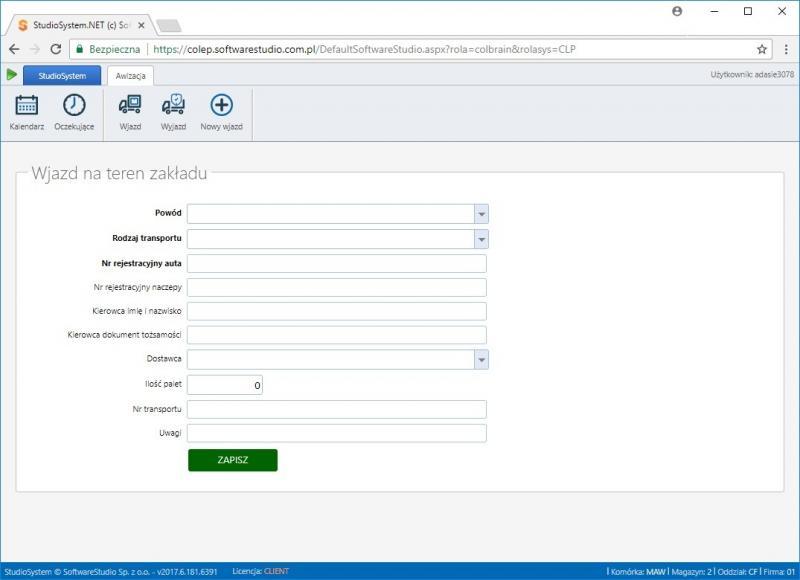Screen dimensions: 800x580
Task: Click the Uwagi input field
Action: pyautogui.click(x=337, y=434)
